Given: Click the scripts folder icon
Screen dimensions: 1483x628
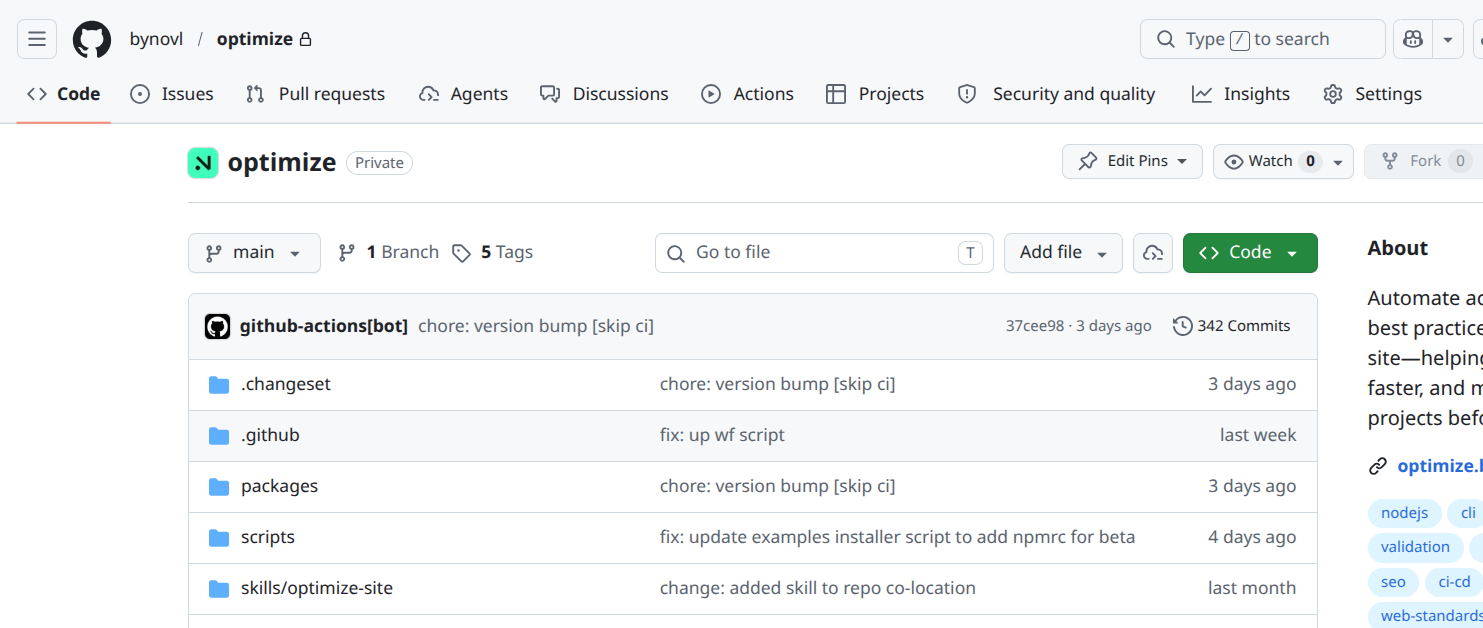Looking at the screenshot, I should 219,538.
